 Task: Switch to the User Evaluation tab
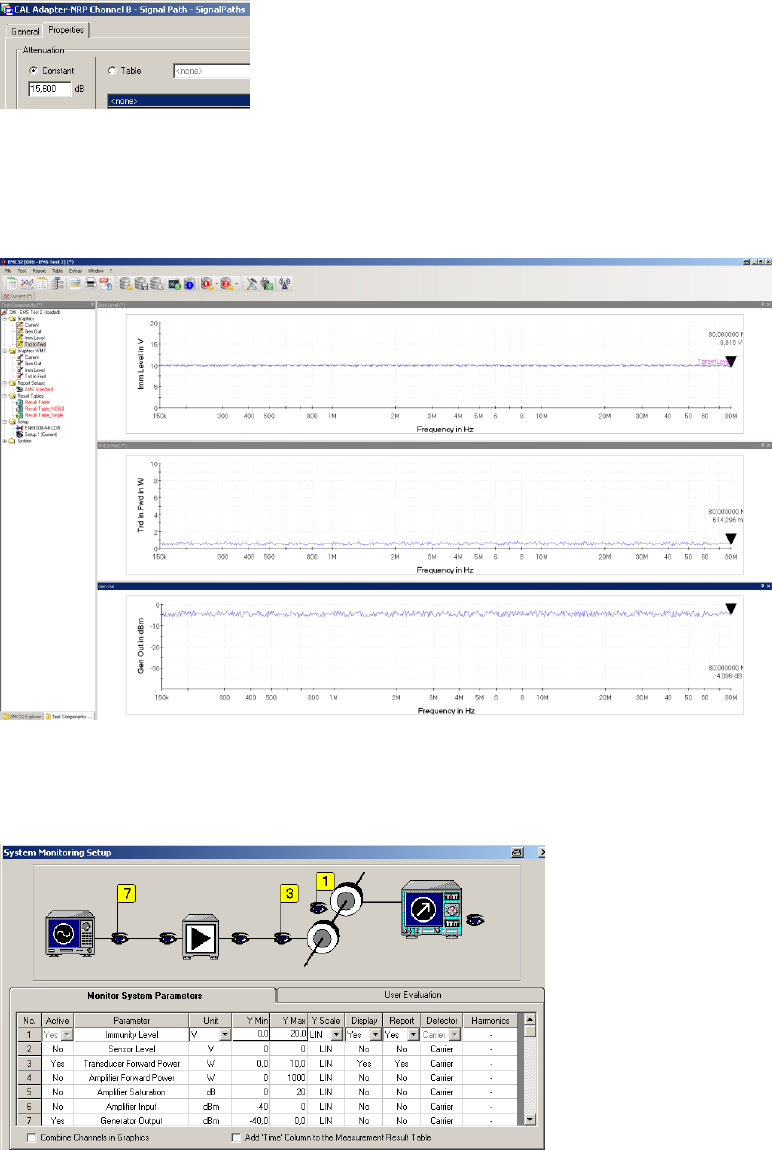(412, 995)
